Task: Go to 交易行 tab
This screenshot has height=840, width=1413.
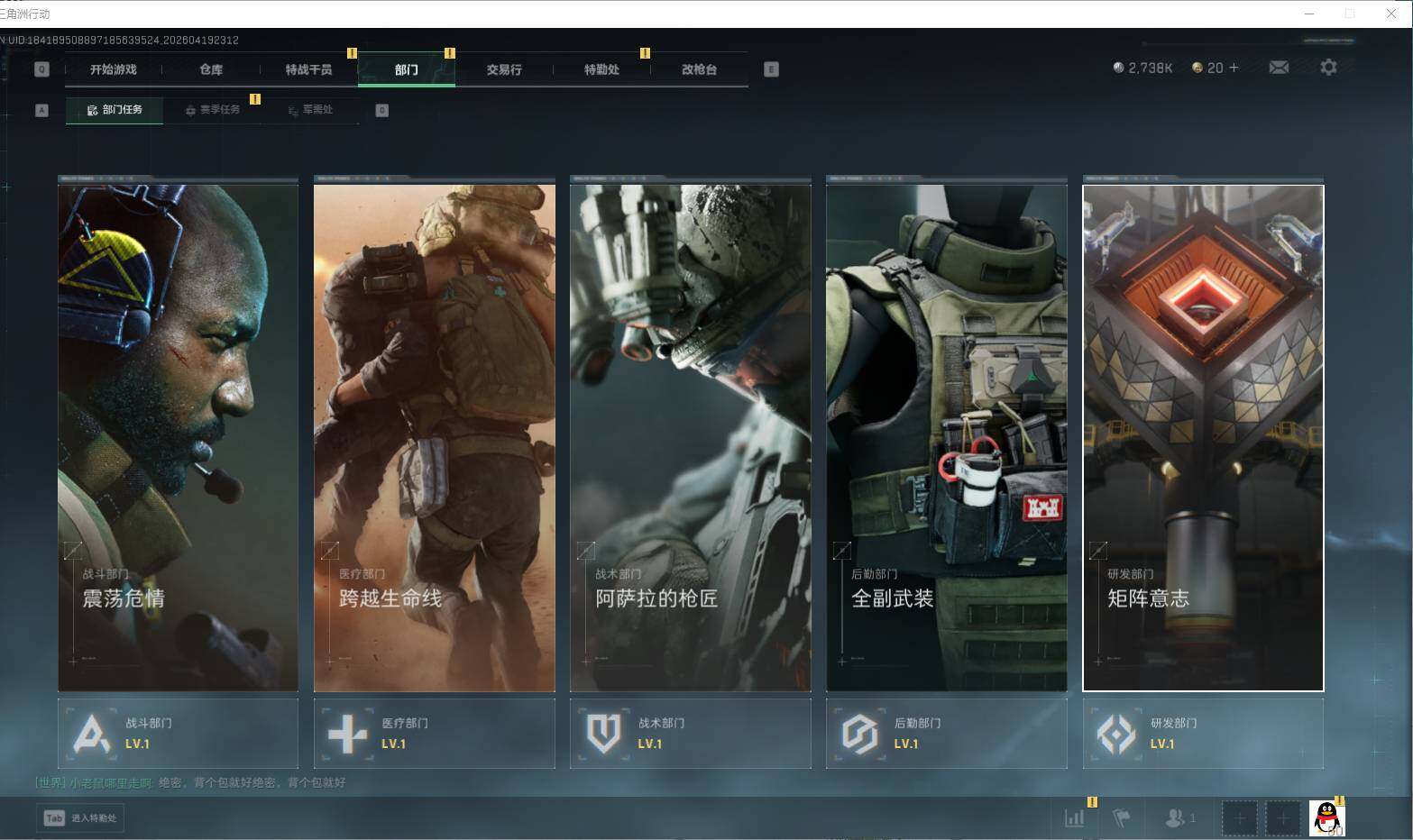Action: (503, 69)
